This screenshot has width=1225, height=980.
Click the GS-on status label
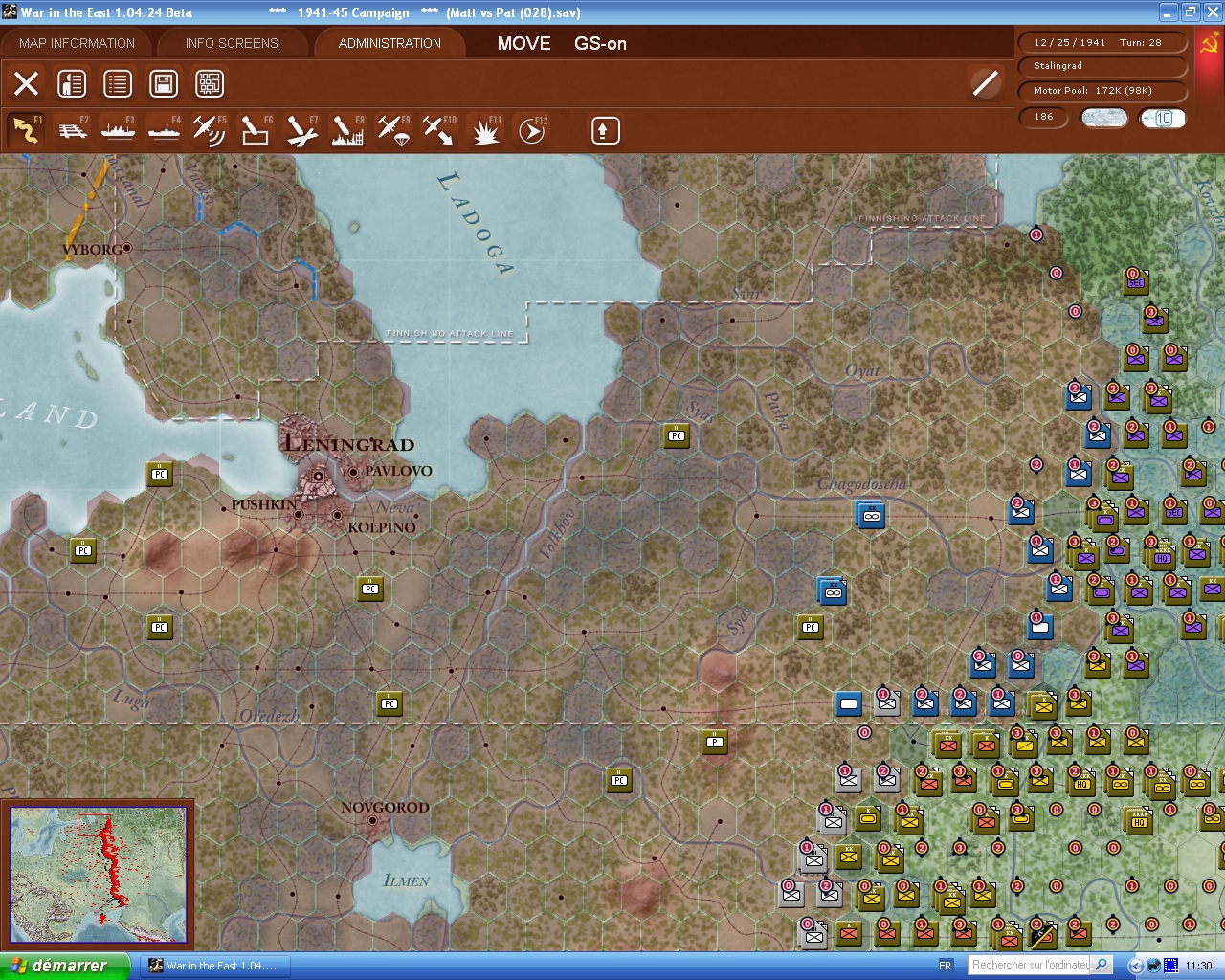[600, 43]
